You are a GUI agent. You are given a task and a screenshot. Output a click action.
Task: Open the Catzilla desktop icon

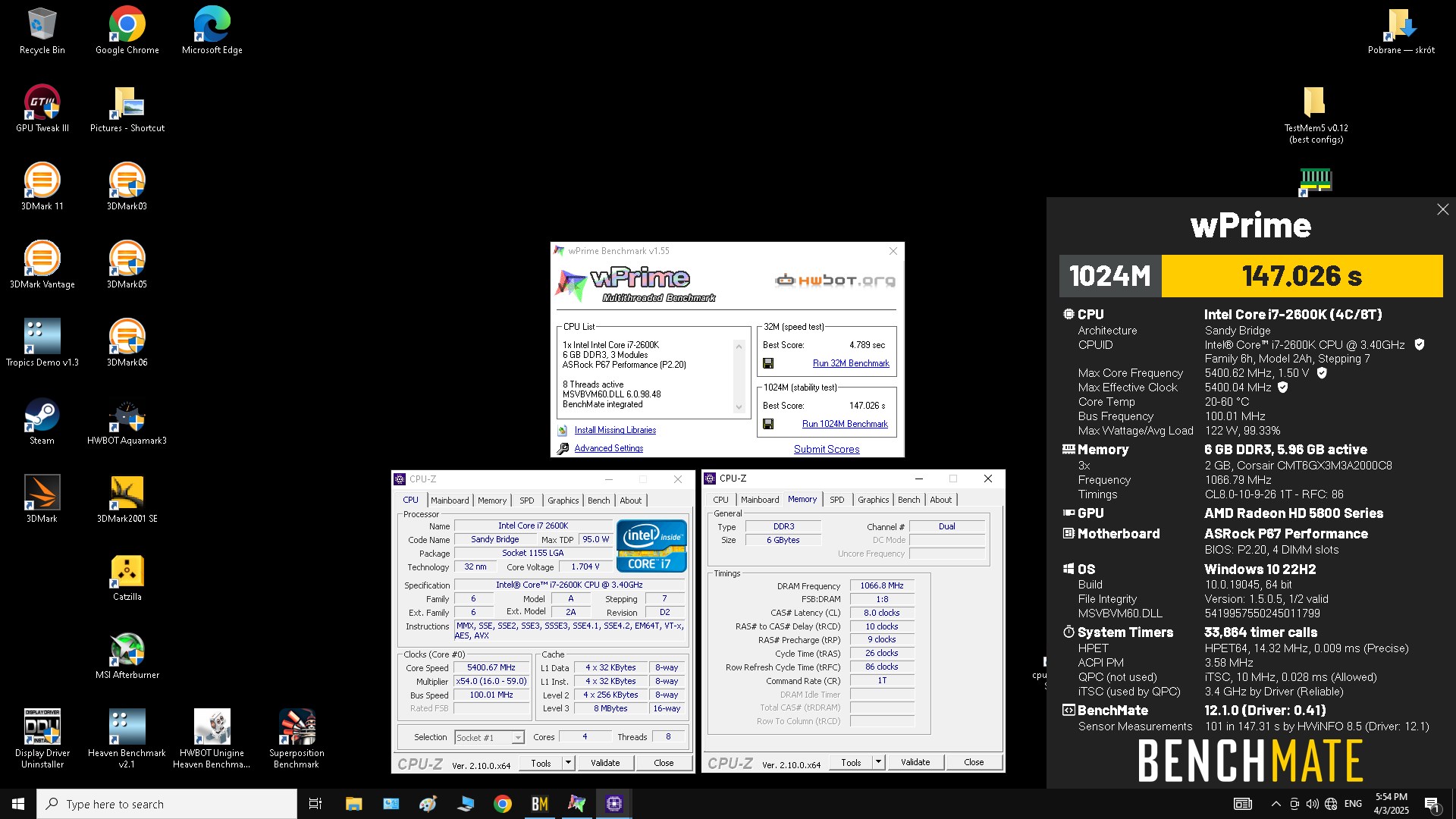127,577
